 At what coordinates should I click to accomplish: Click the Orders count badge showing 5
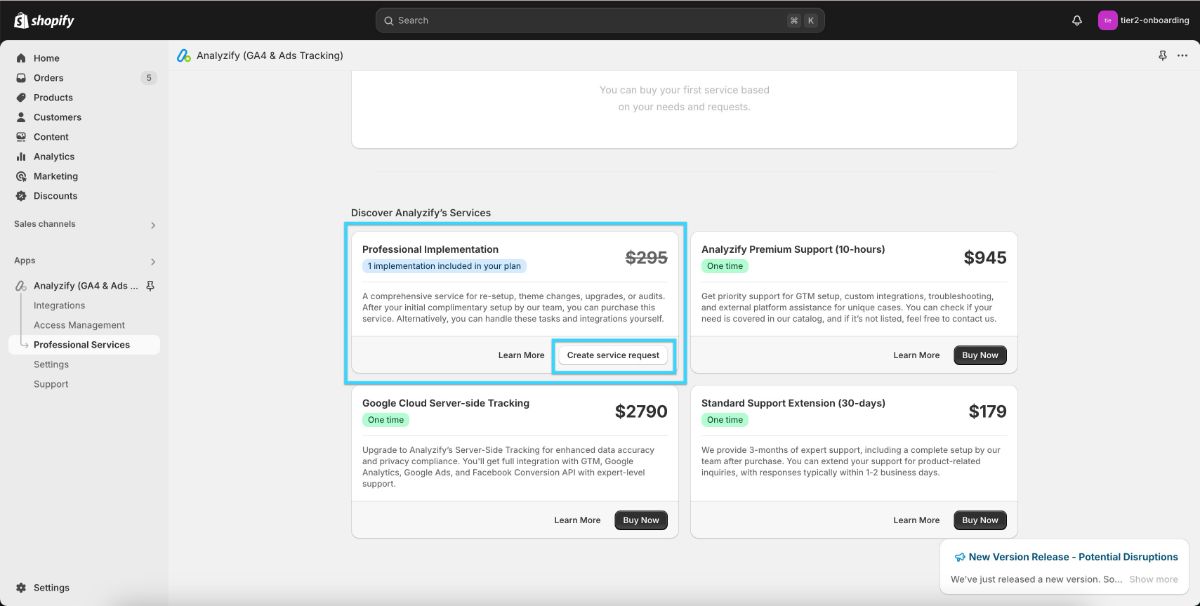(x=148, y=78)
